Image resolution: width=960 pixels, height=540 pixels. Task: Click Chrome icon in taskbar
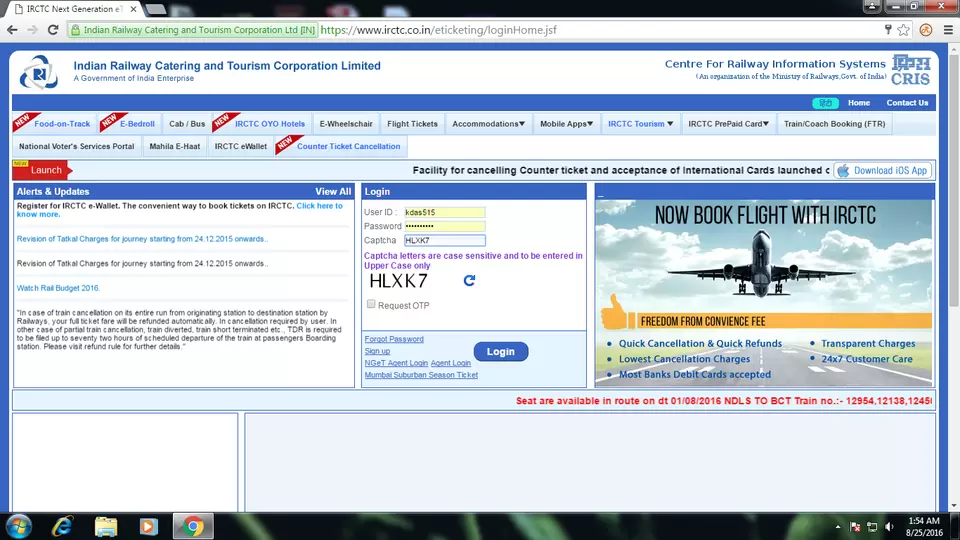pyautogui.click(x=193, y=527)
